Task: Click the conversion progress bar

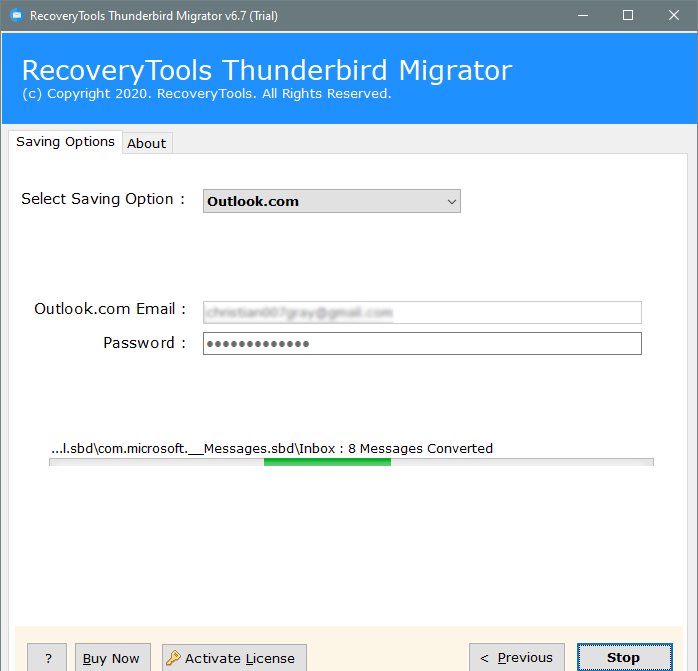Action: 351,462
